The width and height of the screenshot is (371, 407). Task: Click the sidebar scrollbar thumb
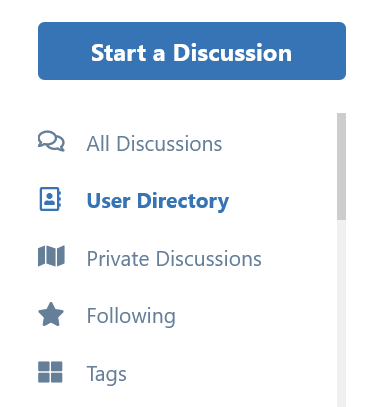(x=341, y=166)
